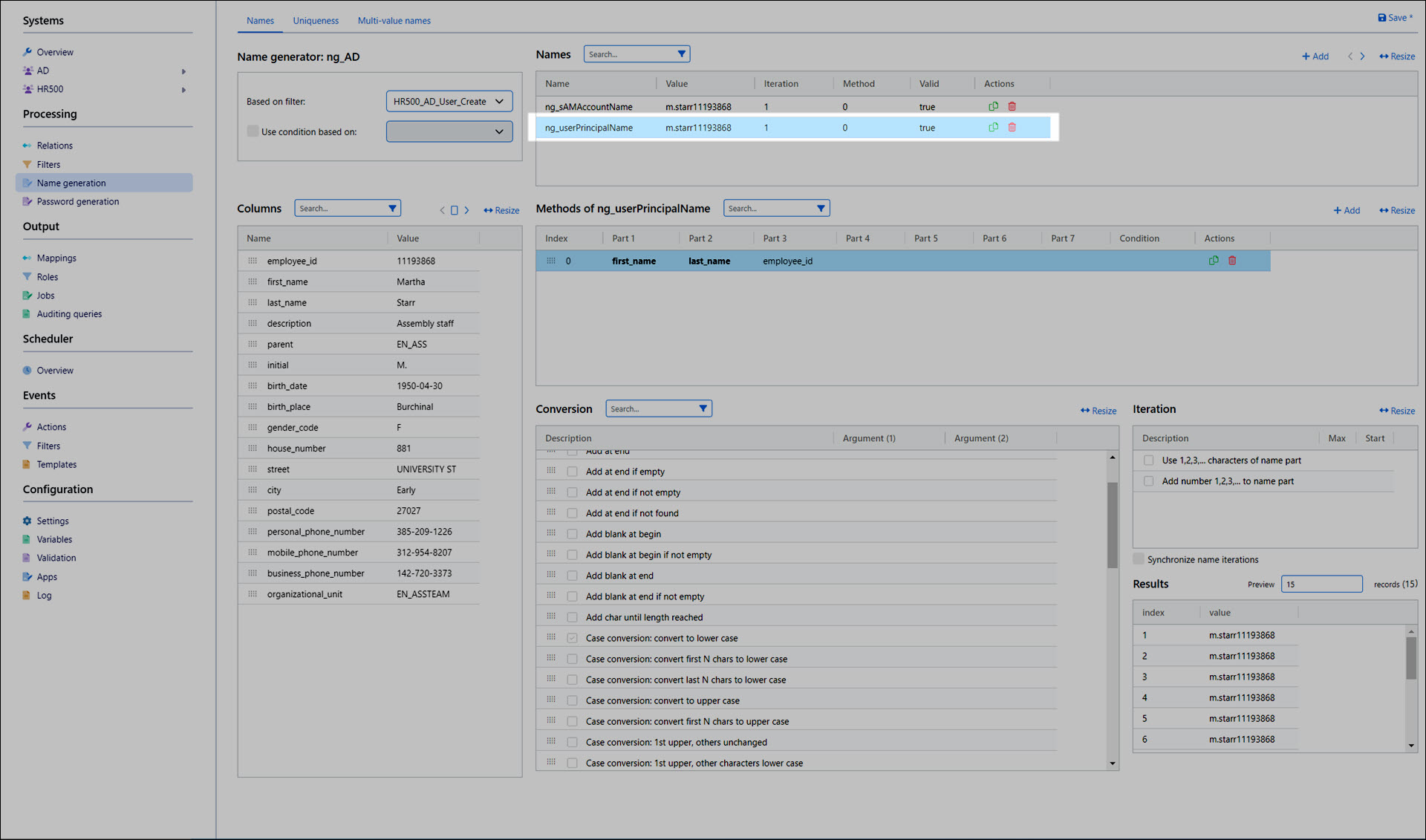Click drag handle of employee_id column

(253, 261)
